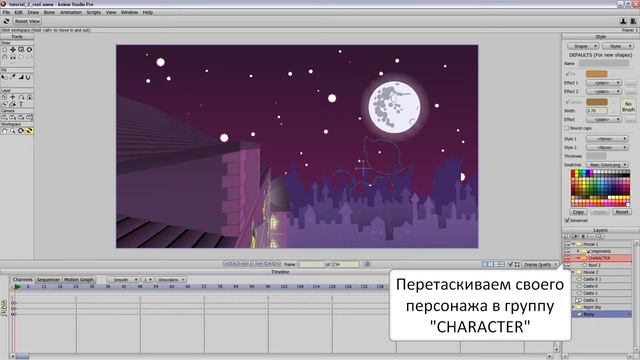Toggle visibility of the components layer
Image resolution: width=640 pixels, height=360 pixels.
tap(567, 251)
